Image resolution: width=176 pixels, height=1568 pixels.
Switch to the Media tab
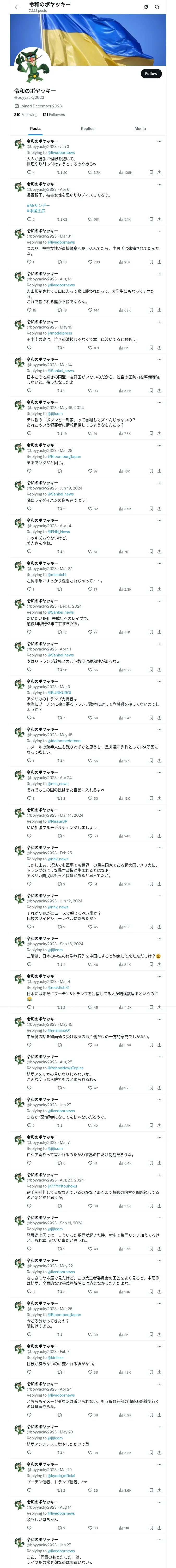coord(140,128)
